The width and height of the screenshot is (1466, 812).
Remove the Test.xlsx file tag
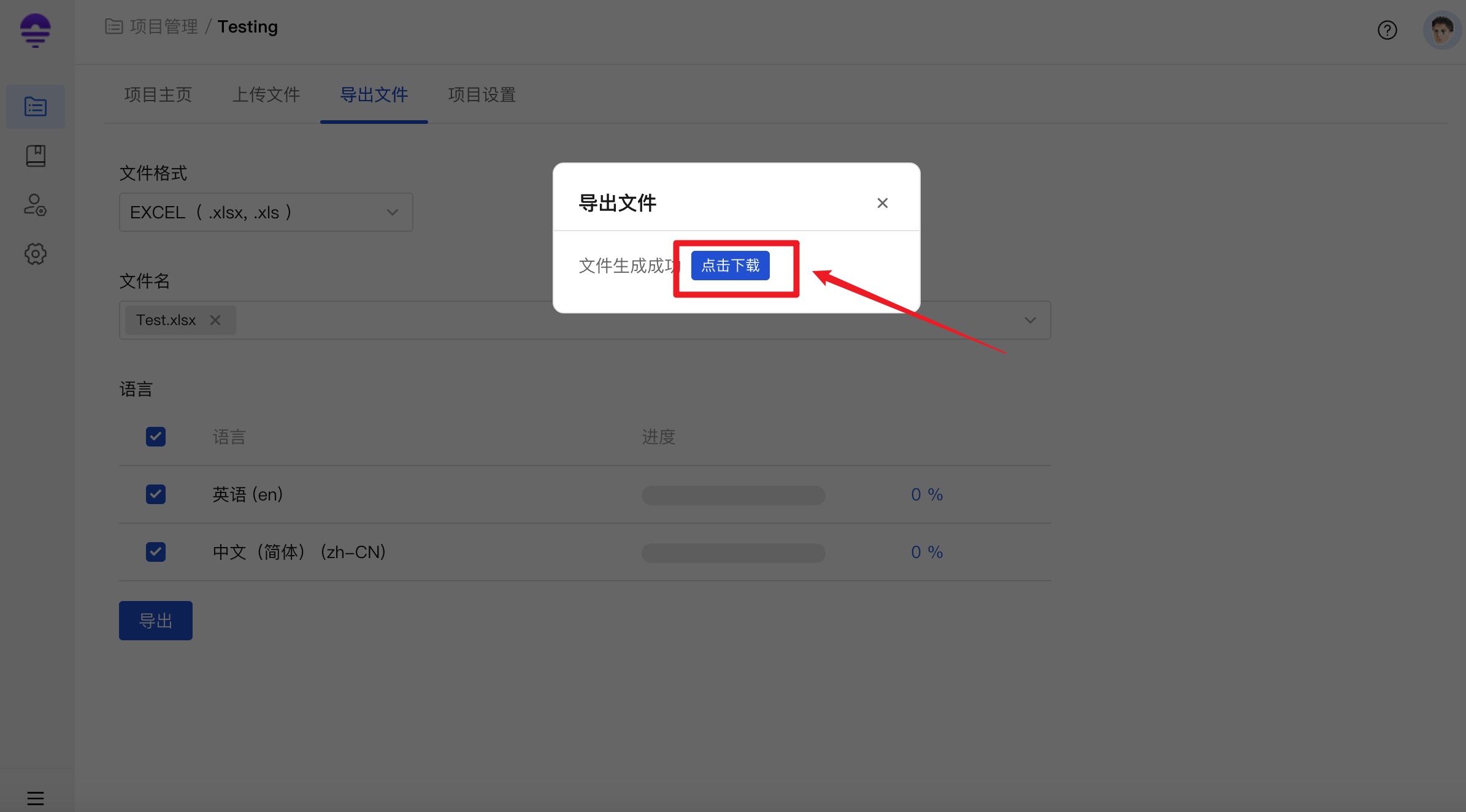coord(215,320)
